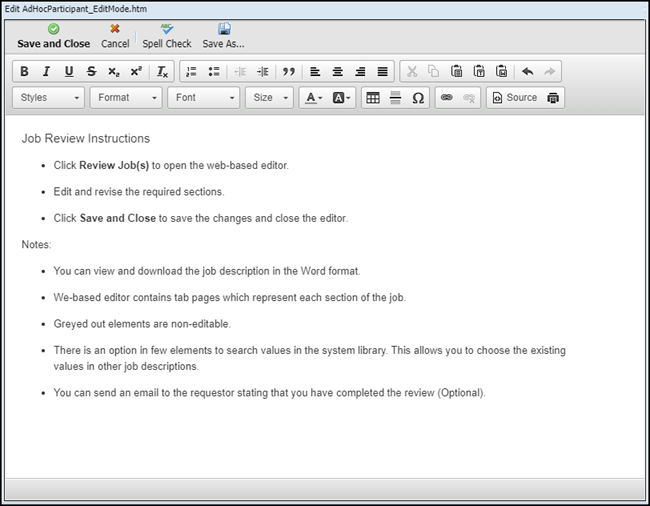Cancel the editing session
Viewport: 650px width, 506px height.
115,36
